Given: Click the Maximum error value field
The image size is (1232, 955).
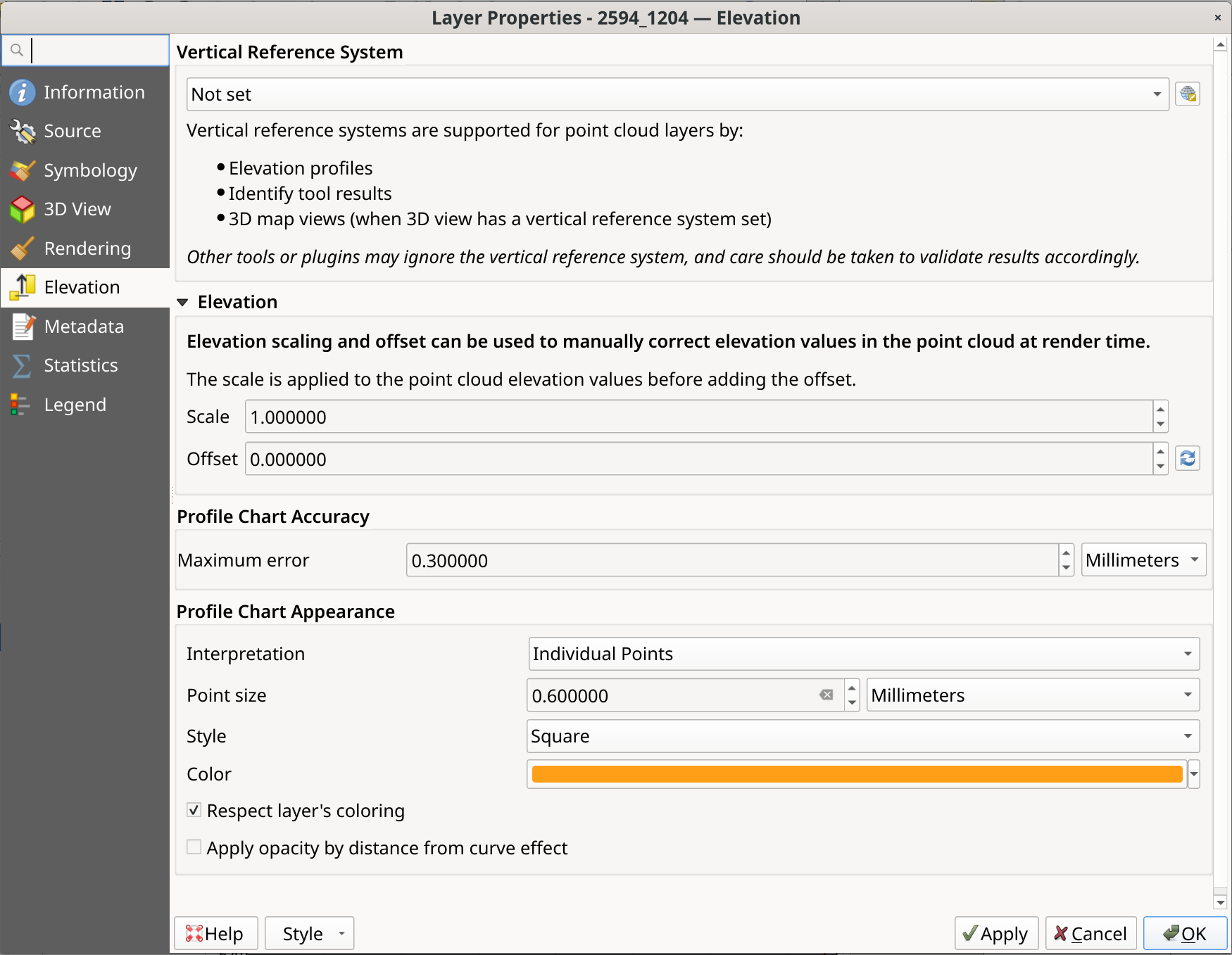Looking at the screenshot, I should [x=732, y=560].
